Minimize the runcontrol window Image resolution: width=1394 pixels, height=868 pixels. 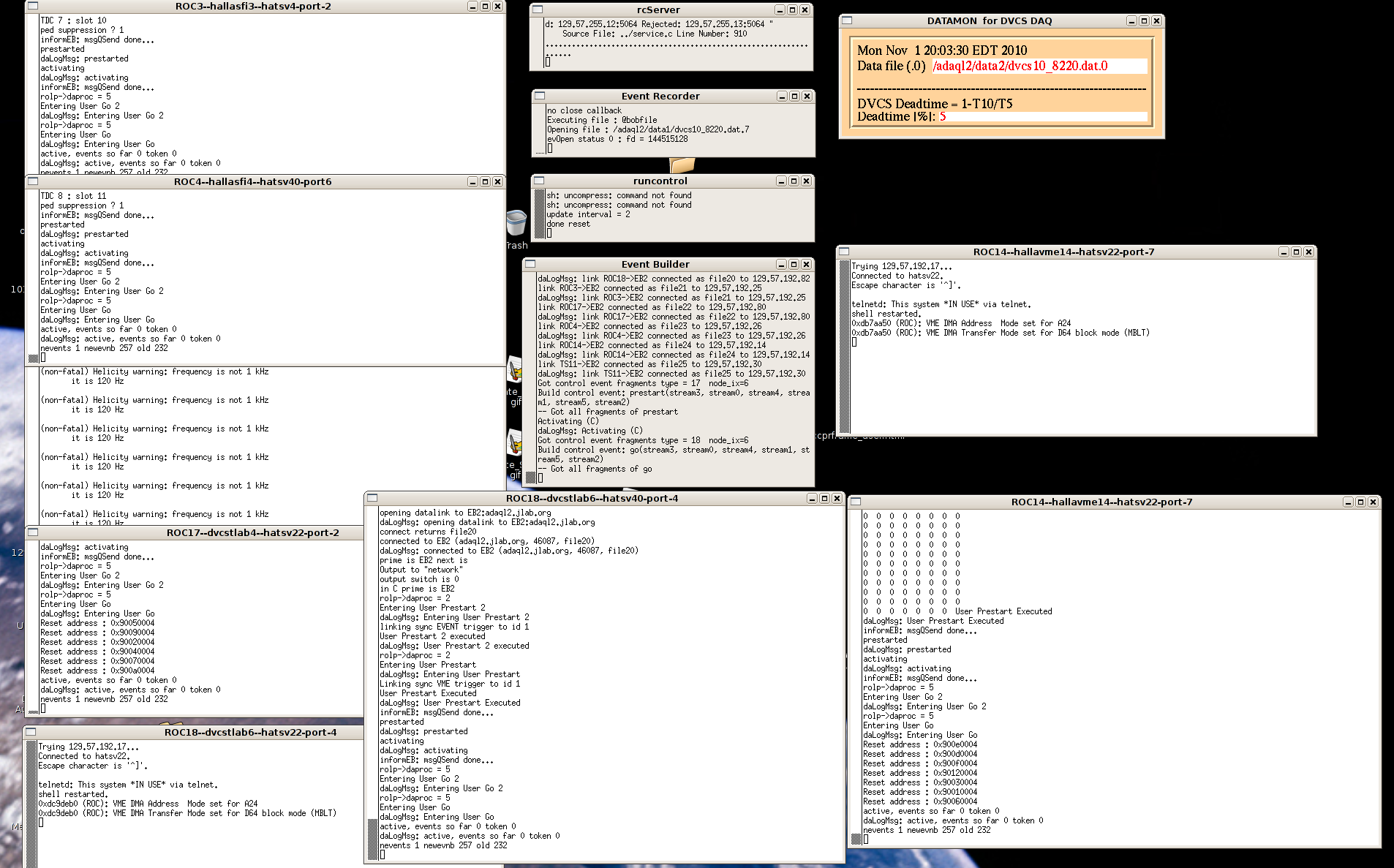click(781, 181)
